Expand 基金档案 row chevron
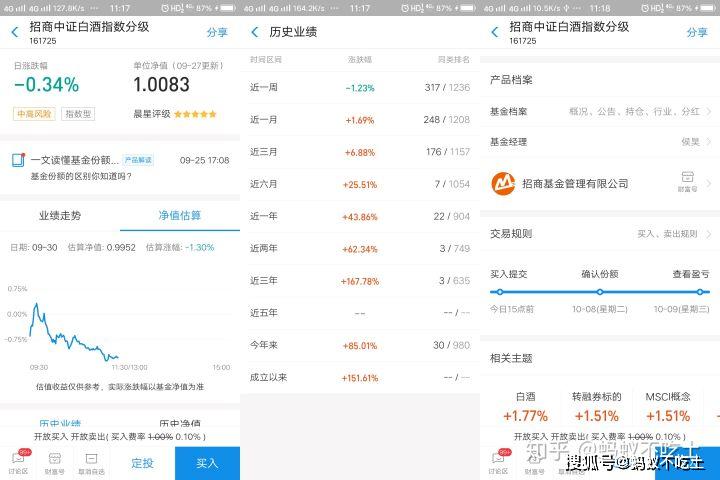This screenshot has height=480, width=720. pos(709,111)
